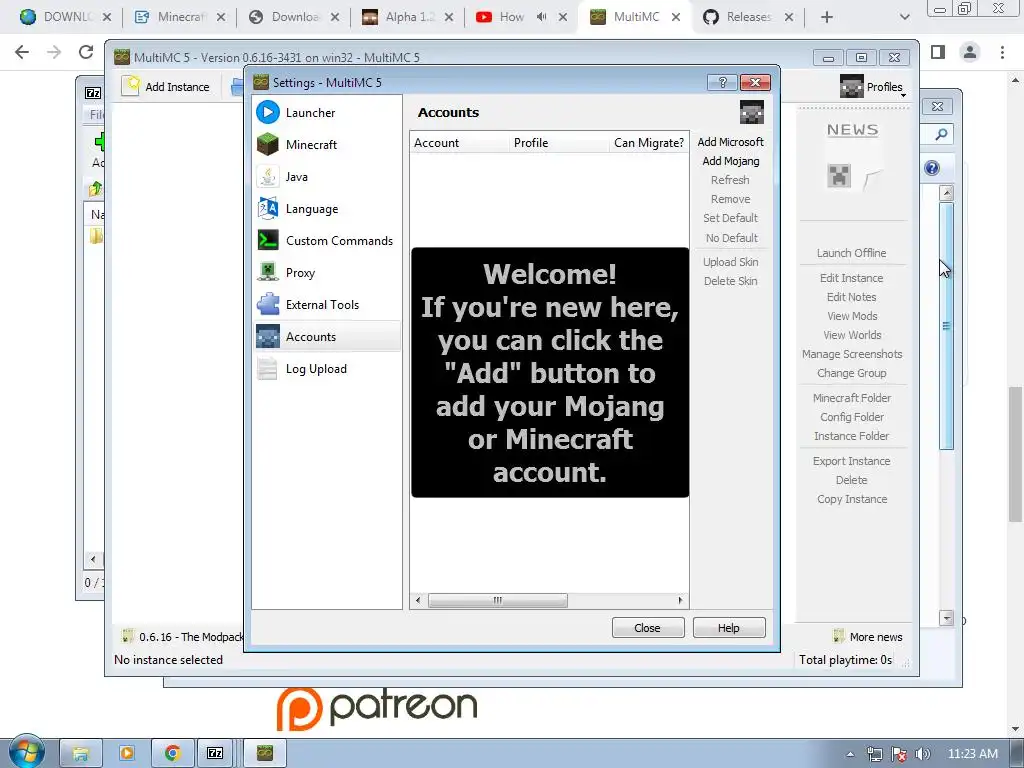The height and width of the screenshot is (768, 1024).
Task: Switch to the Releases GitHub tab
Action: [x=749, y=17]
